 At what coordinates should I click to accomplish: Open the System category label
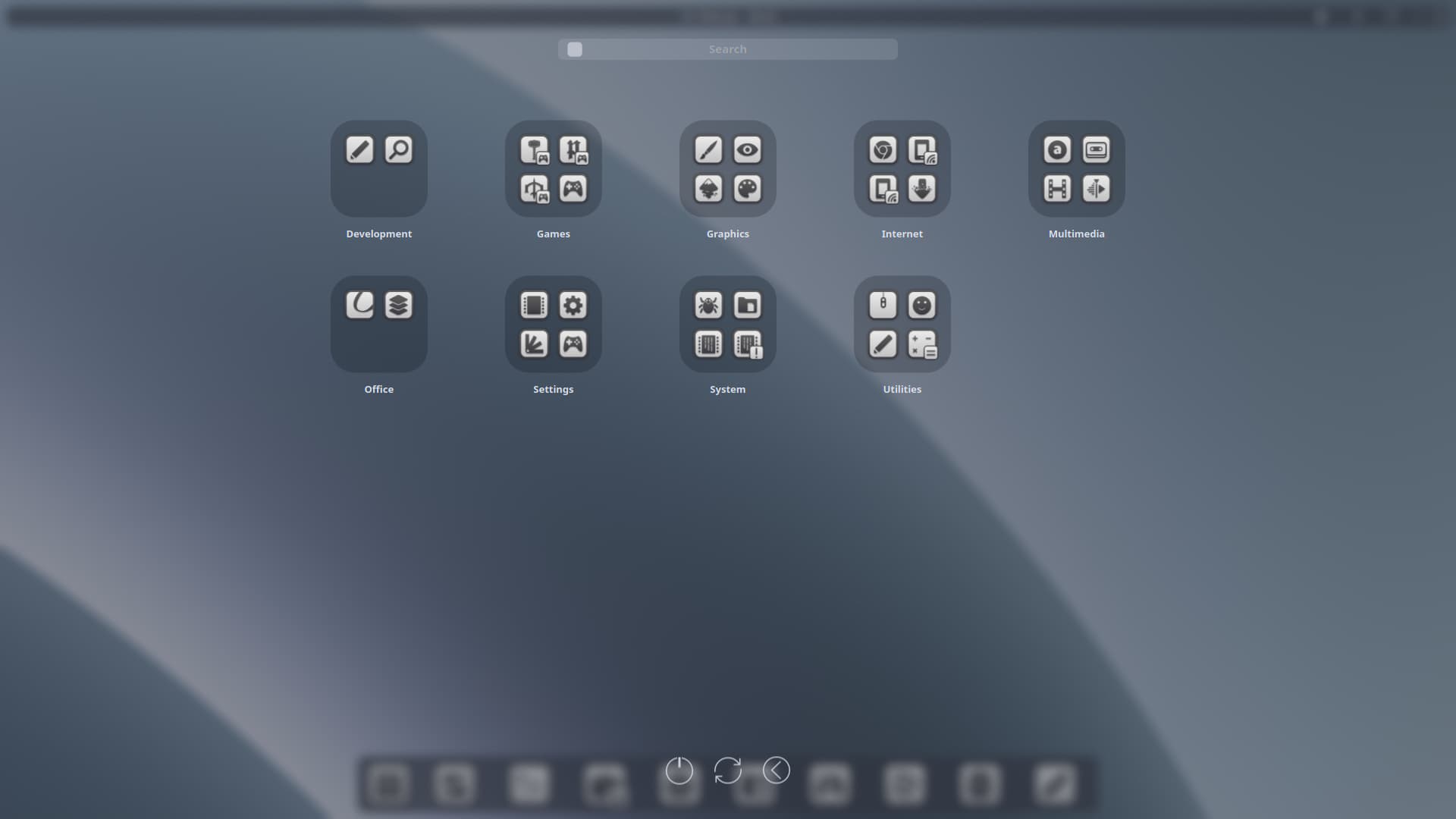[x=728, y=389]
